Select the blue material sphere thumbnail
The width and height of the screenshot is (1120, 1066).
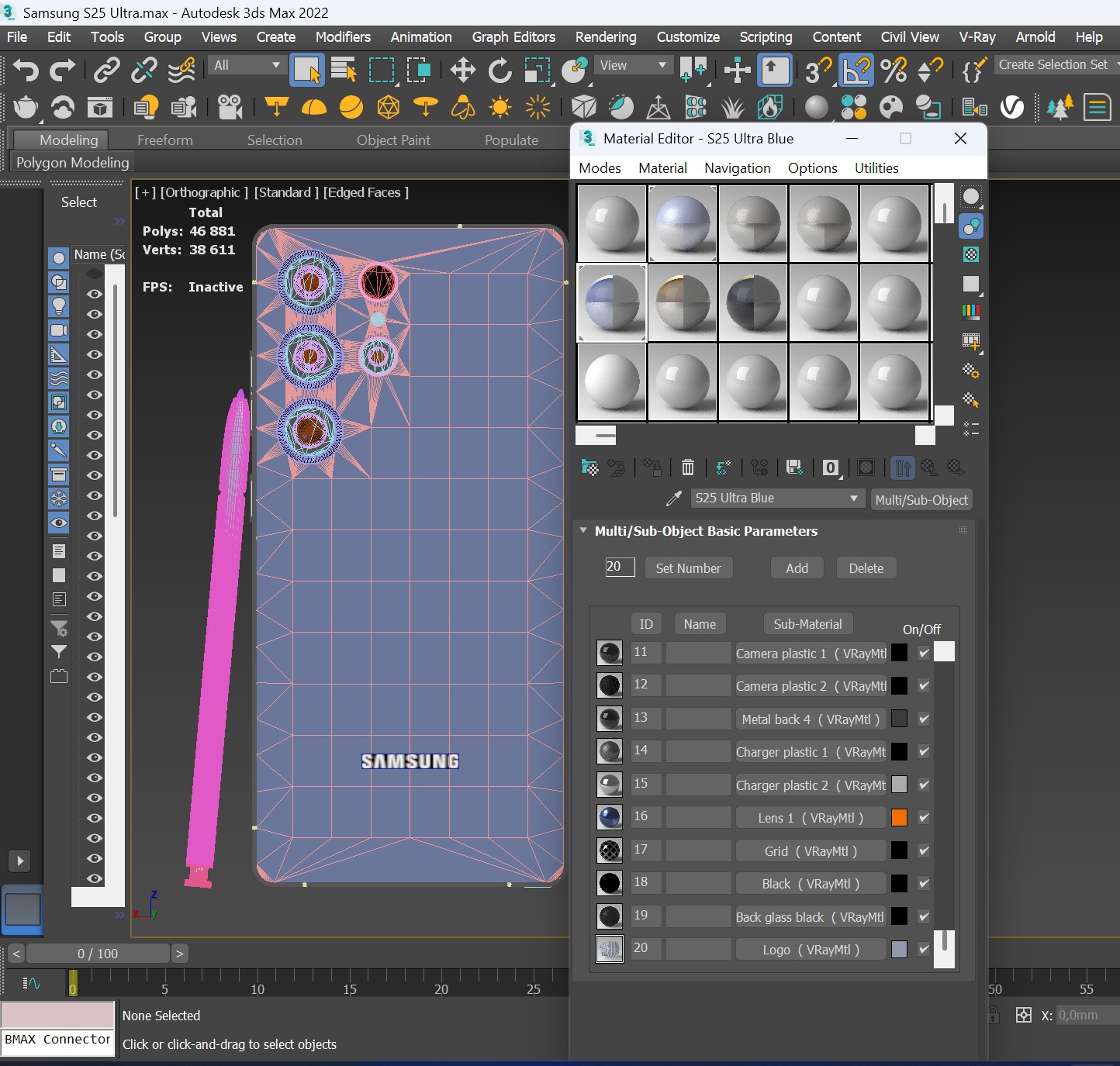(x=682, y=223)
